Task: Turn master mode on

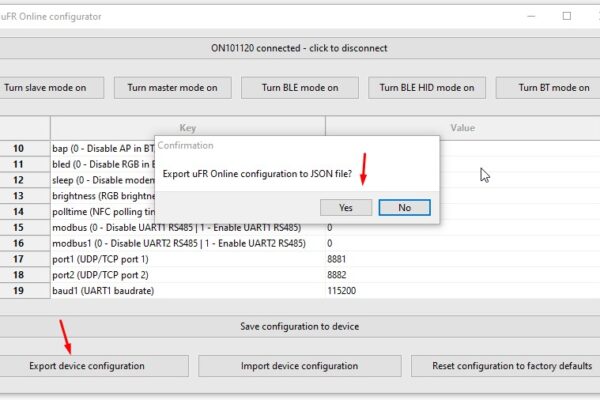Action: coord(173,88)
